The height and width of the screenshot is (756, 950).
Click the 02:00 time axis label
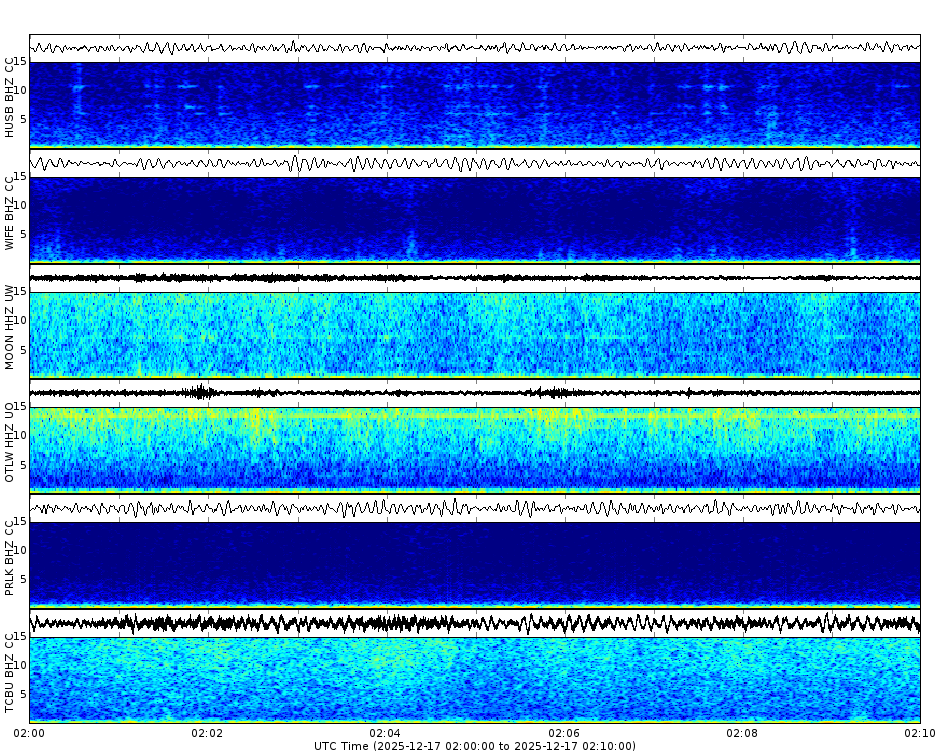[x=29, y=732]
